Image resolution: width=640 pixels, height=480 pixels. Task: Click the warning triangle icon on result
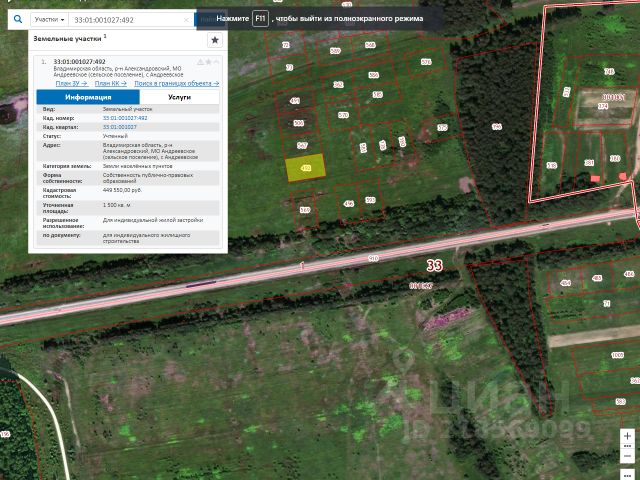click(x=200, y=62)
